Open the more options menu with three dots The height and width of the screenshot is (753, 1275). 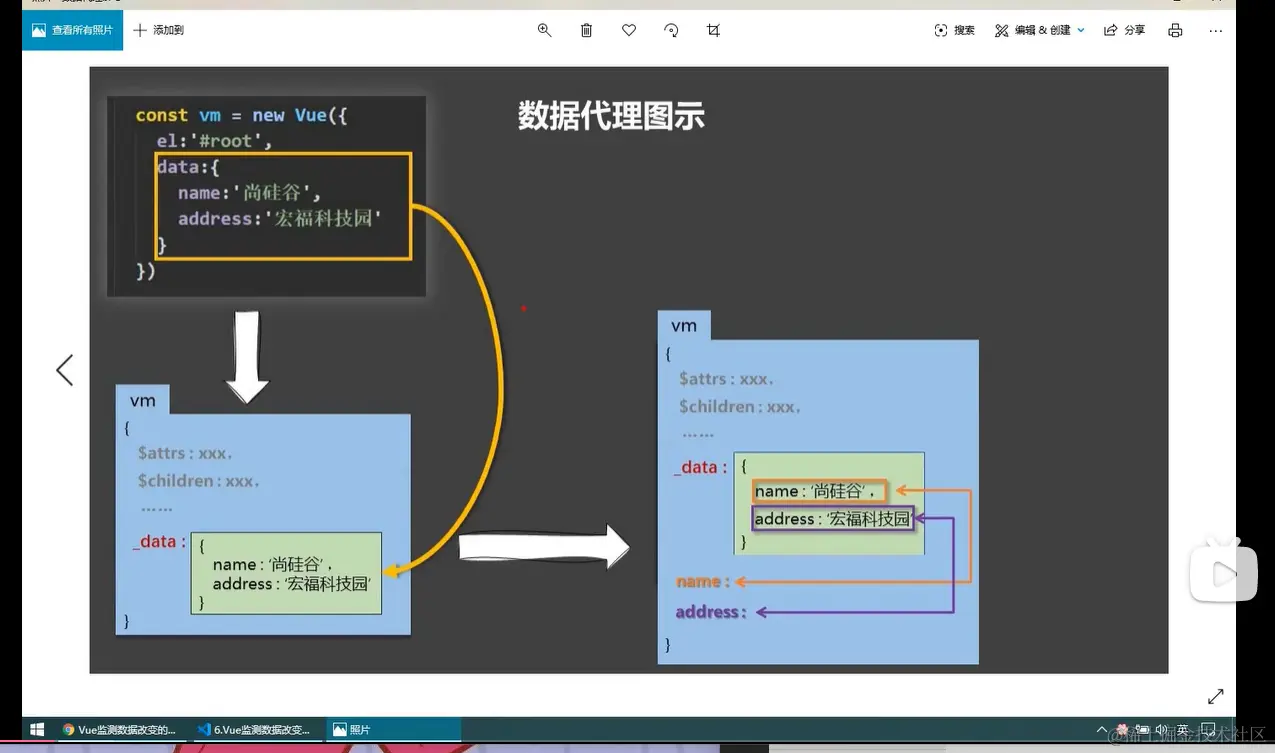click(1215, 30)
